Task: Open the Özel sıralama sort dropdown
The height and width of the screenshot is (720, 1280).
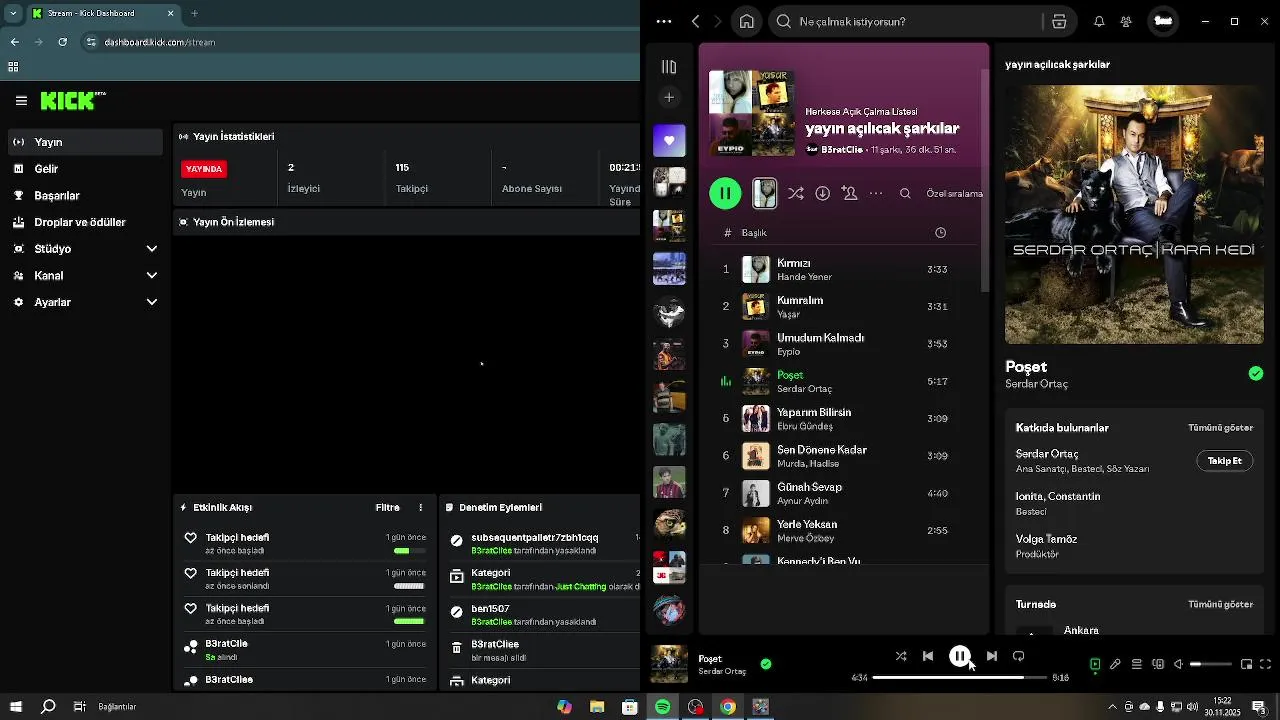Action: (954, 193)
